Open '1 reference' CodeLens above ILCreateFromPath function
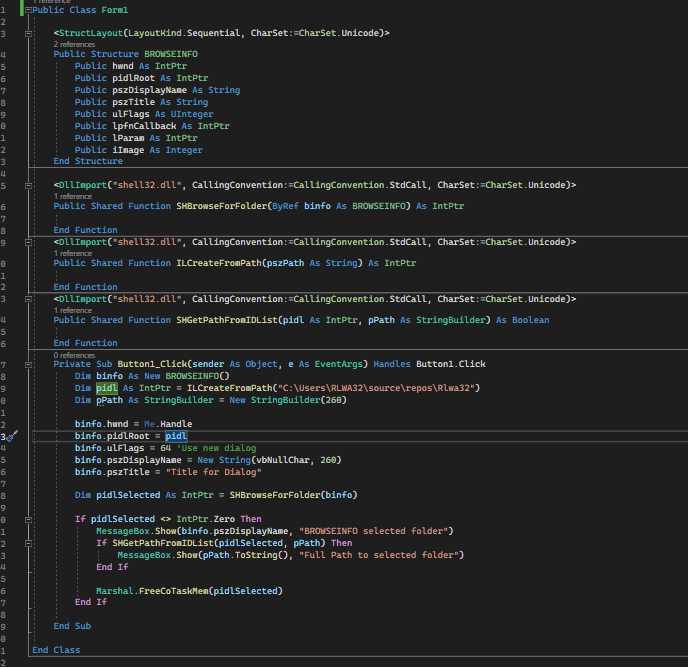688x667 pixels. [73, 253]
